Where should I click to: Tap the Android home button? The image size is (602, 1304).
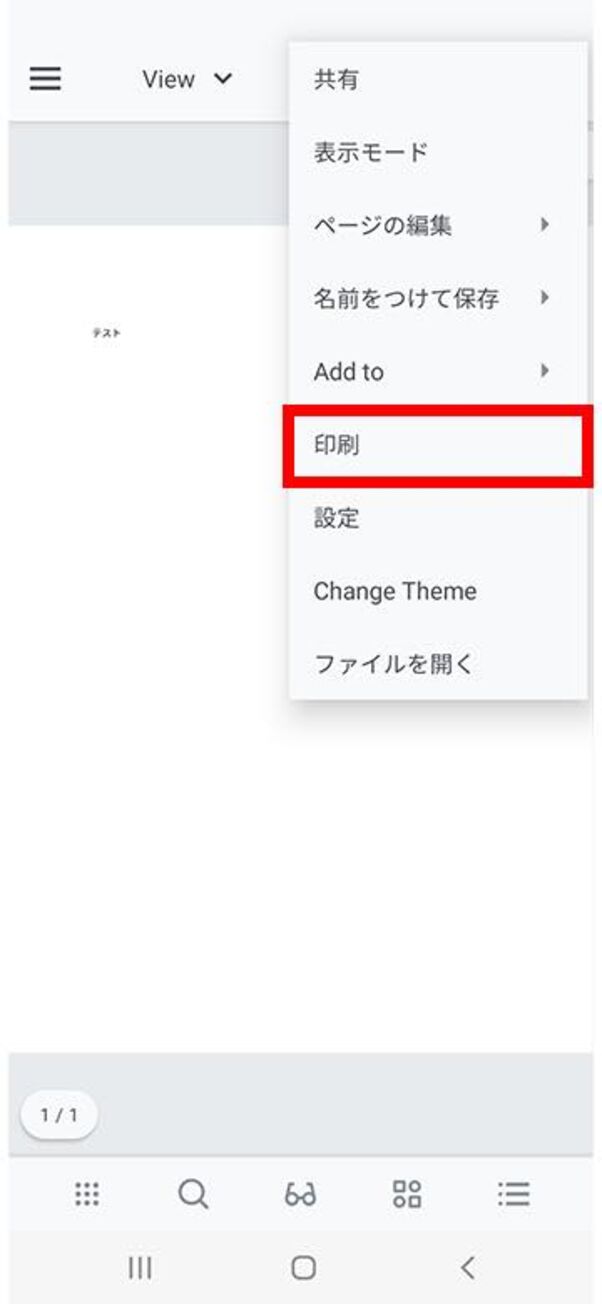pos(303,1268)
